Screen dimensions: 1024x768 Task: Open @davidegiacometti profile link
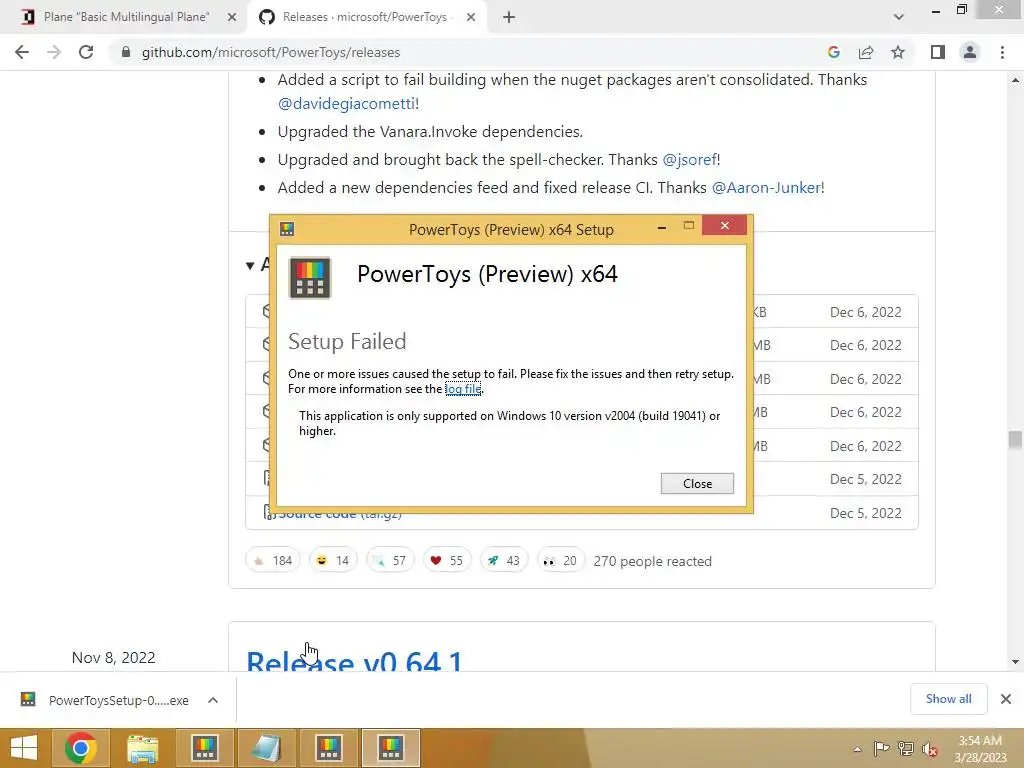click(x=346, y=103)
